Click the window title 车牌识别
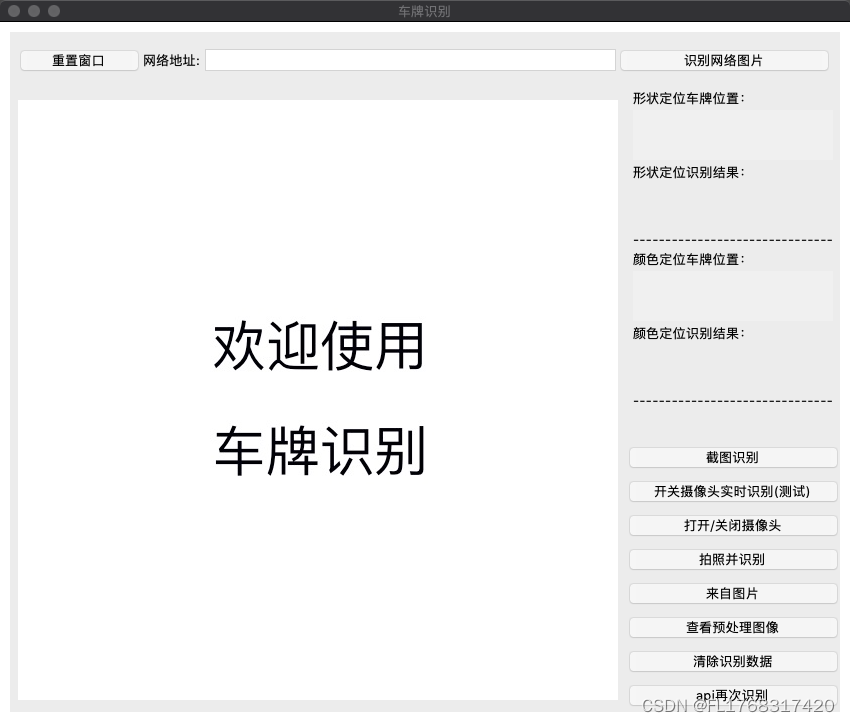Viewport: 850px width, 722px height. point(424,11)
